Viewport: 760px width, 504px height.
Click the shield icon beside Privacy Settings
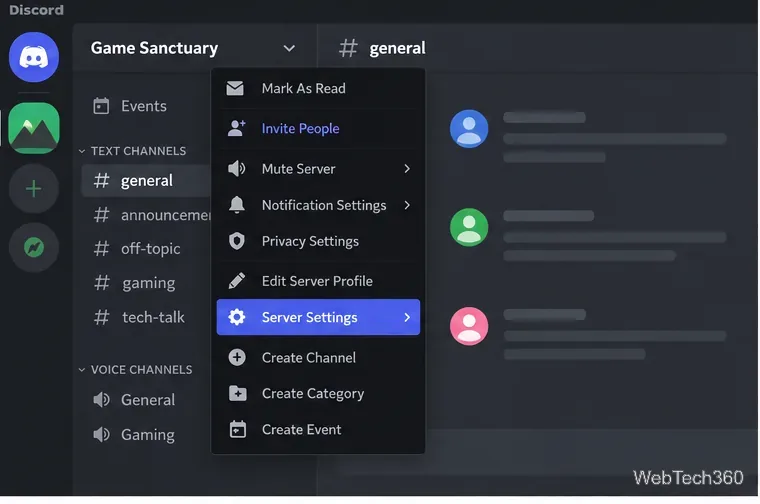point(237,241)
